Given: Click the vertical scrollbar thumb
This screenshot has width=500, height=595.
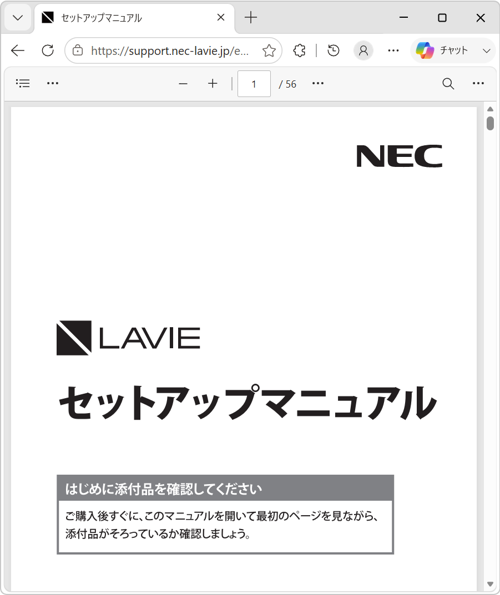Looking at the screenshot, I should click(490, 124).
